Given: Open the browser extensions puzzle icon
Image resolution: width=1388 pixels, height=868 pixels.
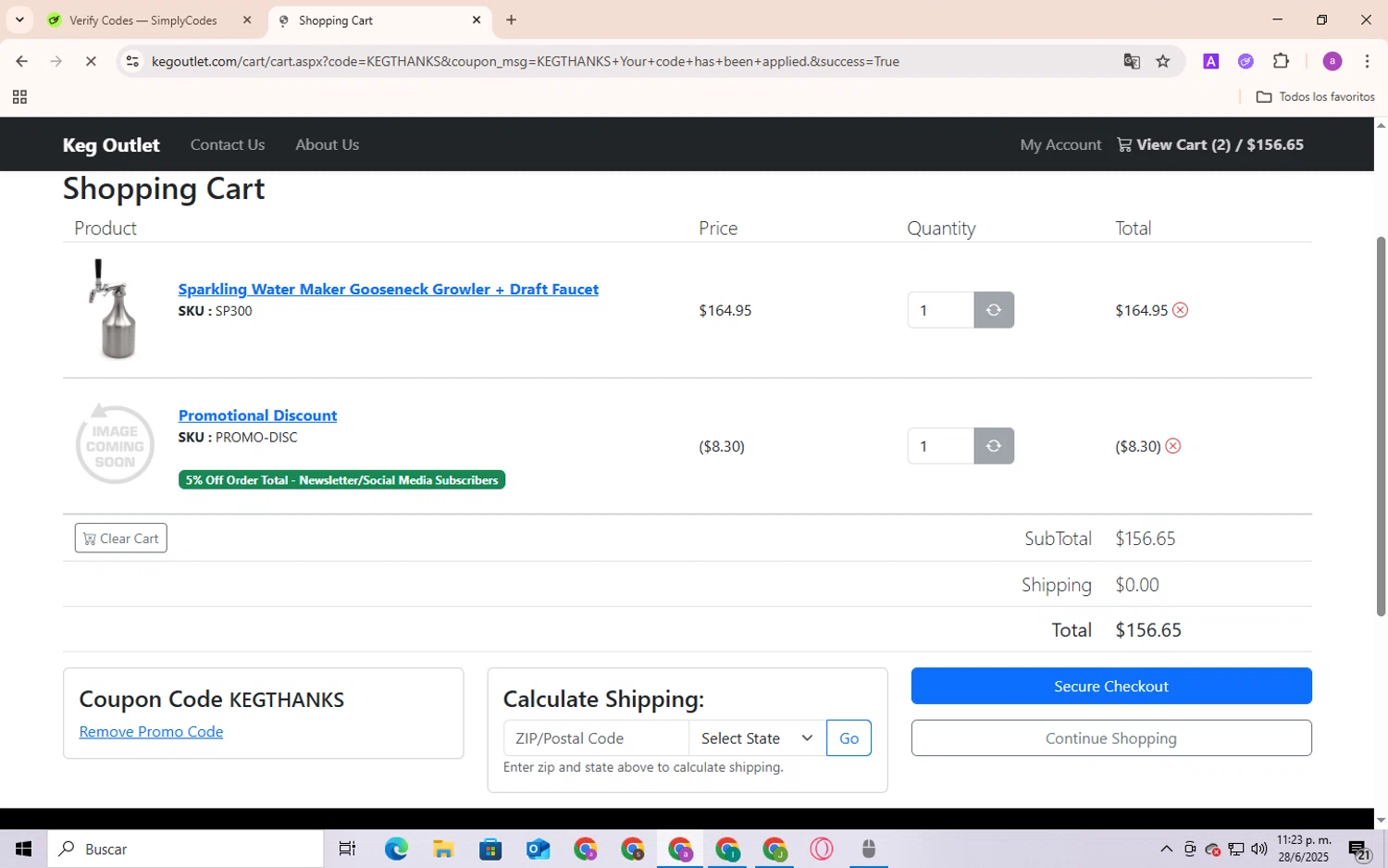Looking at the screenshot, I should [1281, 61].
